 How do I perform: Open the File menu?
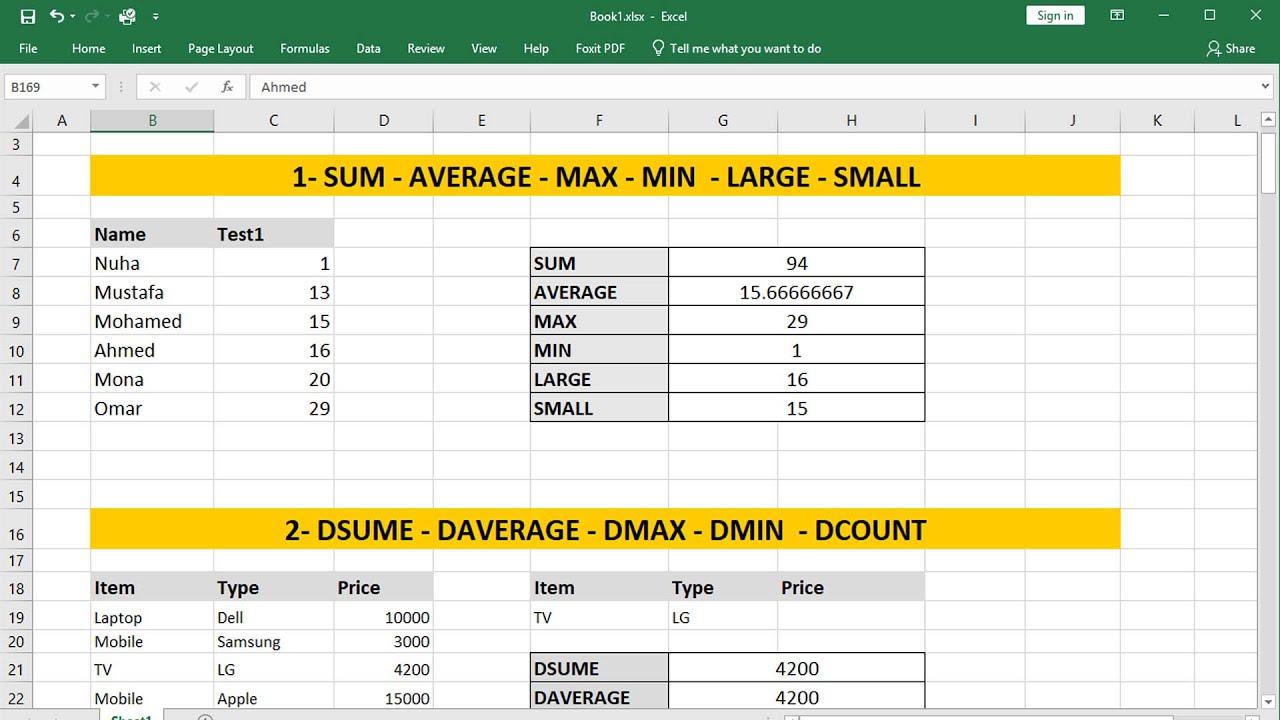pos(28,48)
